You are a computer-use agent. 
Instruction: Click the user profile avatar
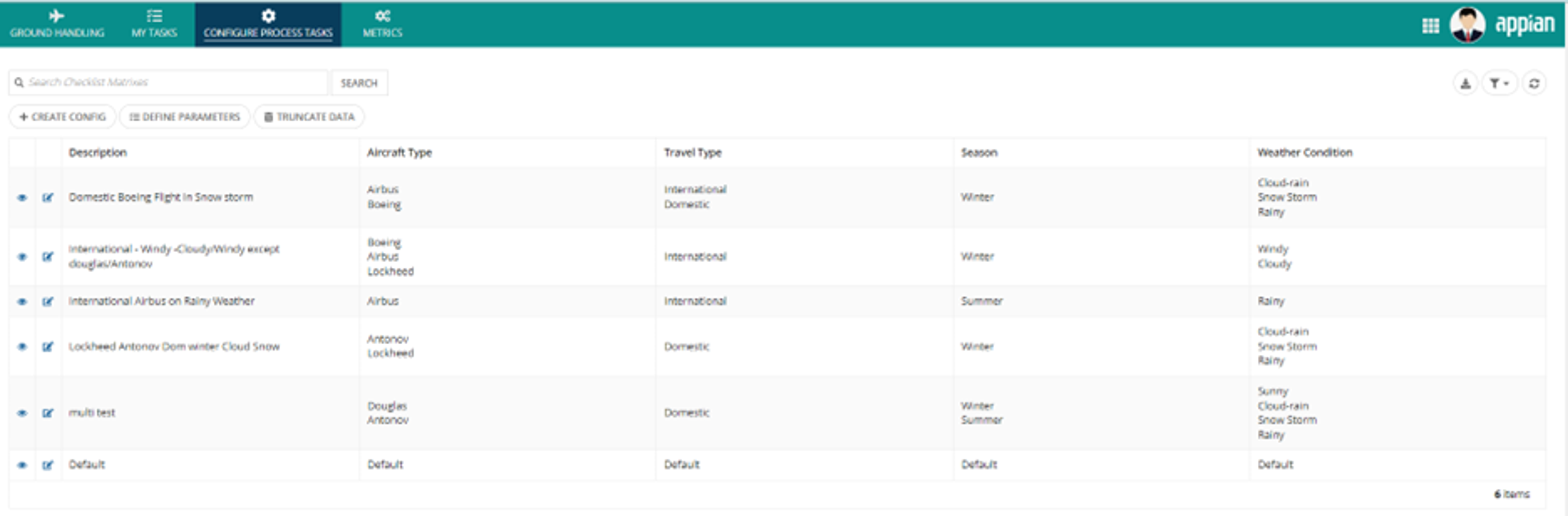click(1468, 25)
